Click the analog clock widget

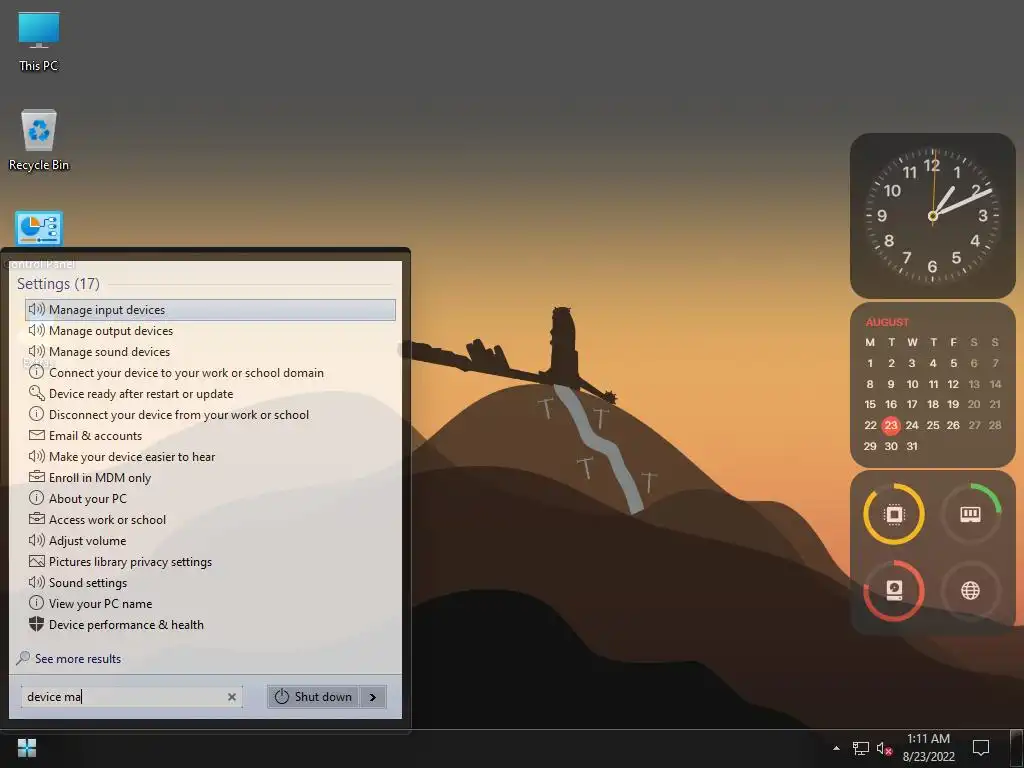[x=933, y=216]
